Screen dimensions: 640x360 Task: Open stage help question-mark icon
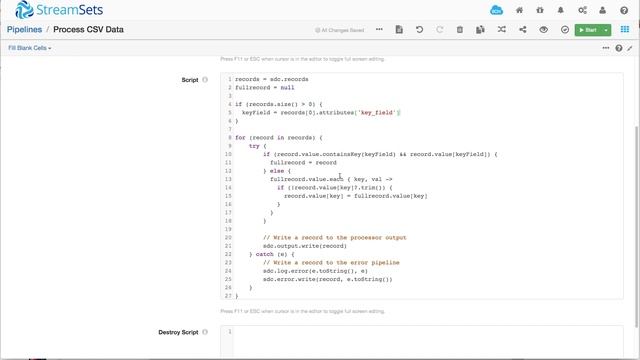[x=619, y=48]
